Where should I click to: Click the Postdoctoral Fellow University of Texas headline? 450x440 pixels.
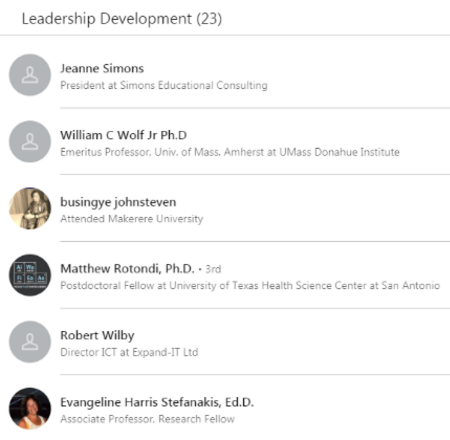point(250,285)
